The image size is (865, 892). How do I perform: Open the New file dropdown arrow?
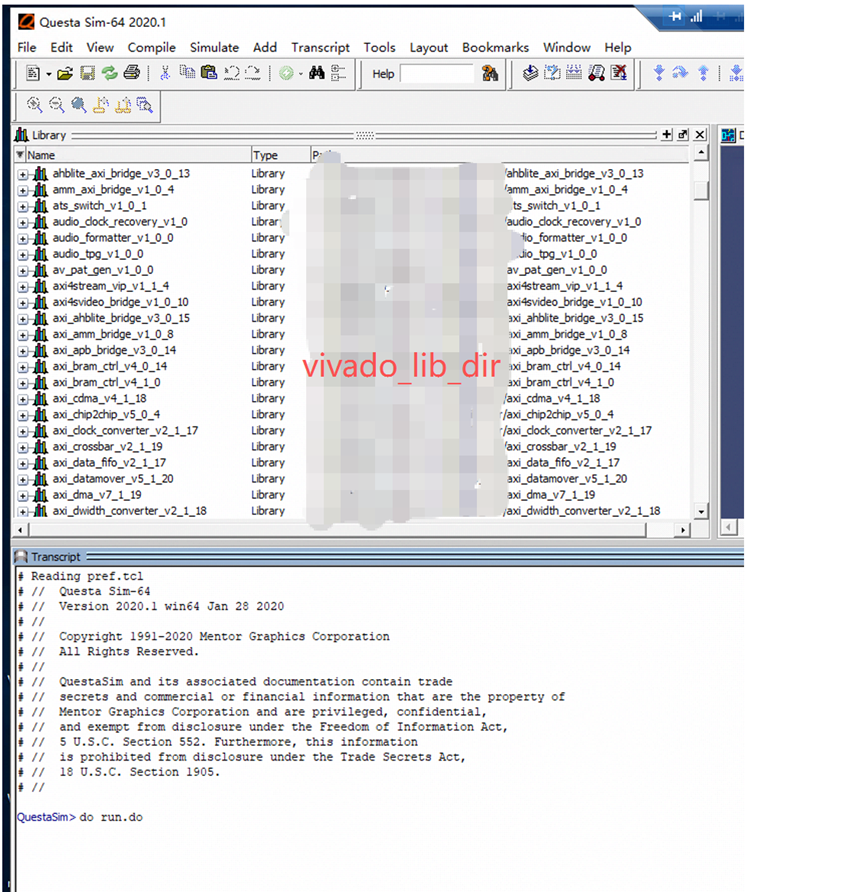coord(49,74)
